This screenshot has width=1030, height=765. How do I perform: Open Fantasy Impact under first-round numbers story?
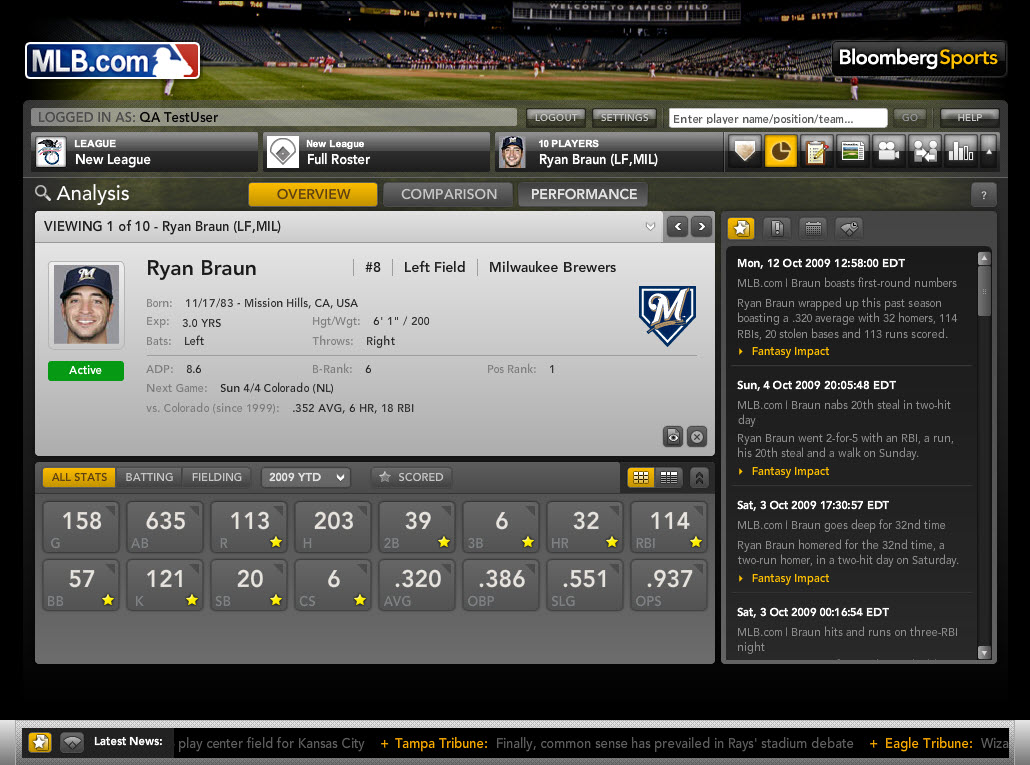790,351
